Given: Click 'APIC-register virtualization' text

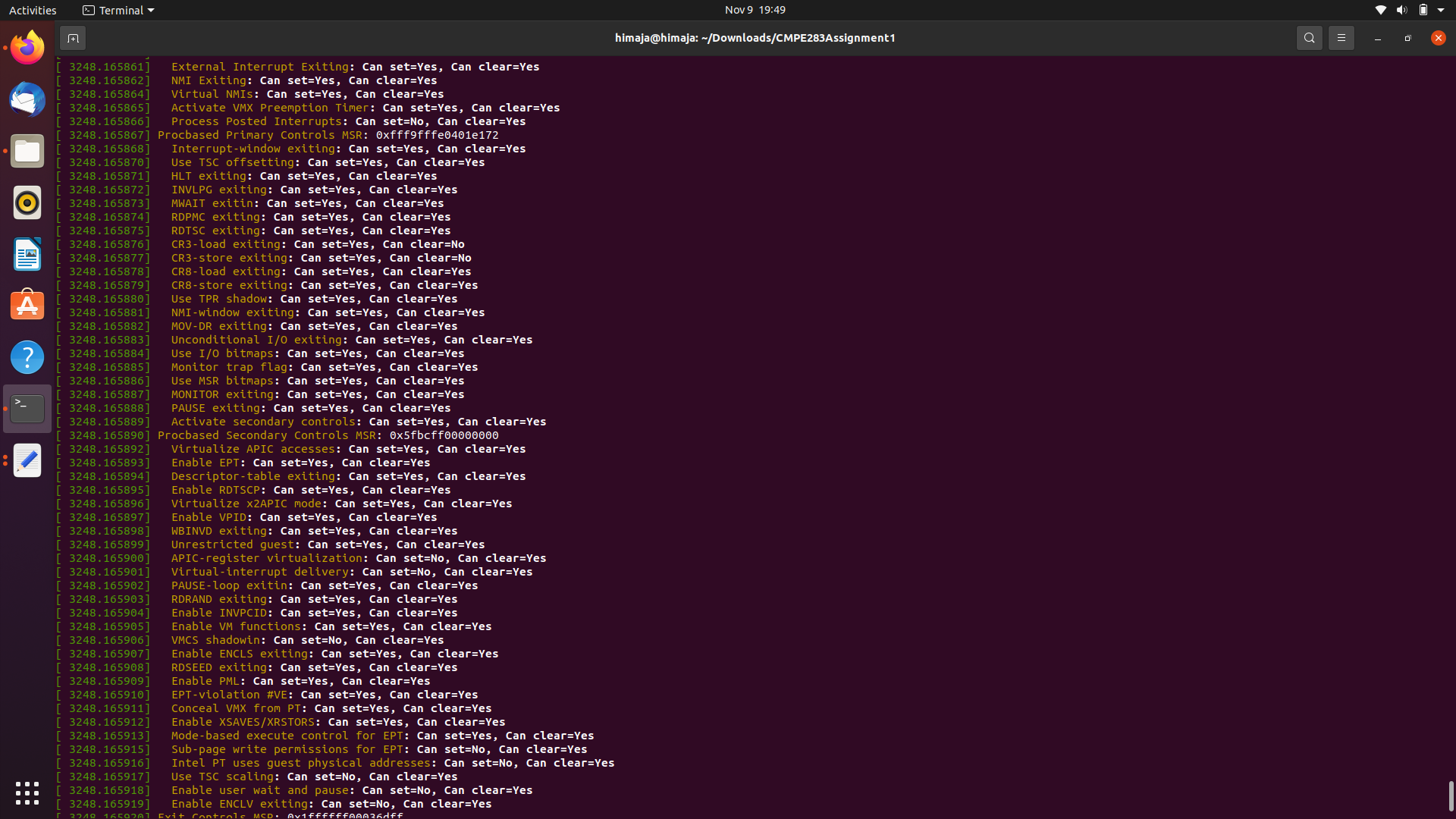Looking at the screenshot, I should [x=266, y=558].
